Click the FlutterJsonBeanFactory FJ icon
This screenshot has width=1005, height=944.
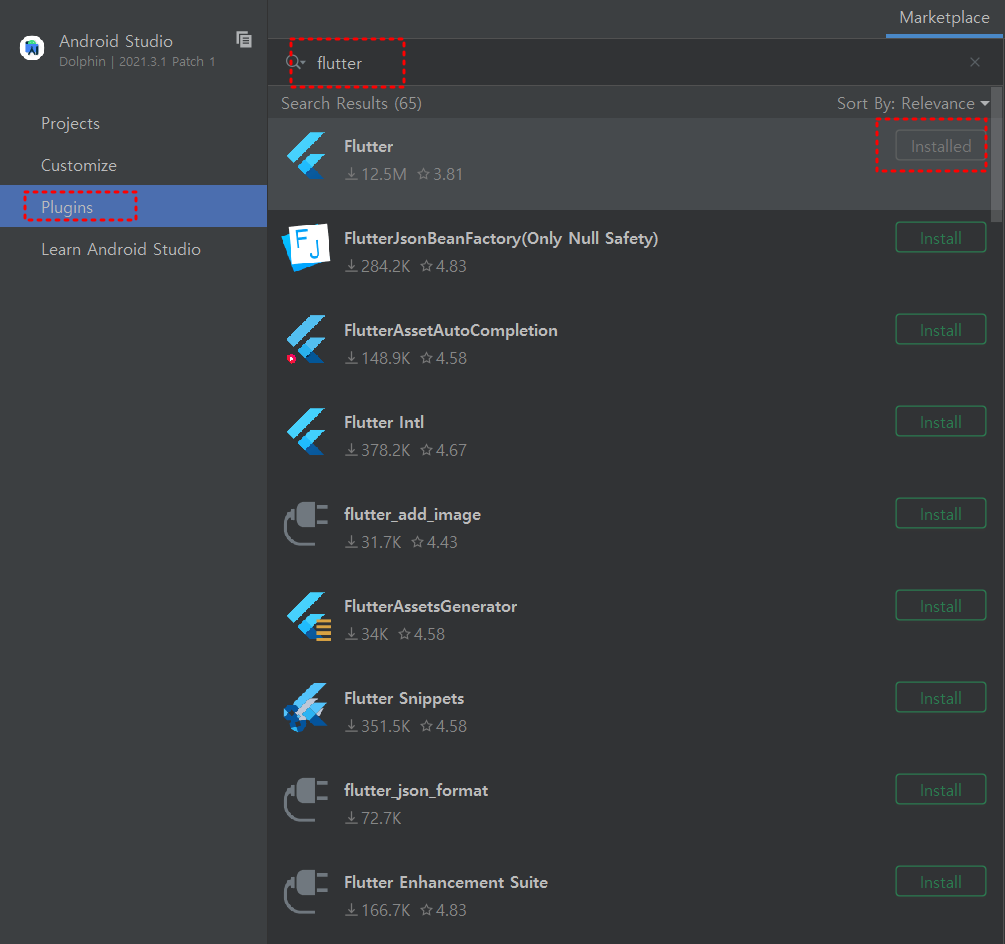pos(306,247)
